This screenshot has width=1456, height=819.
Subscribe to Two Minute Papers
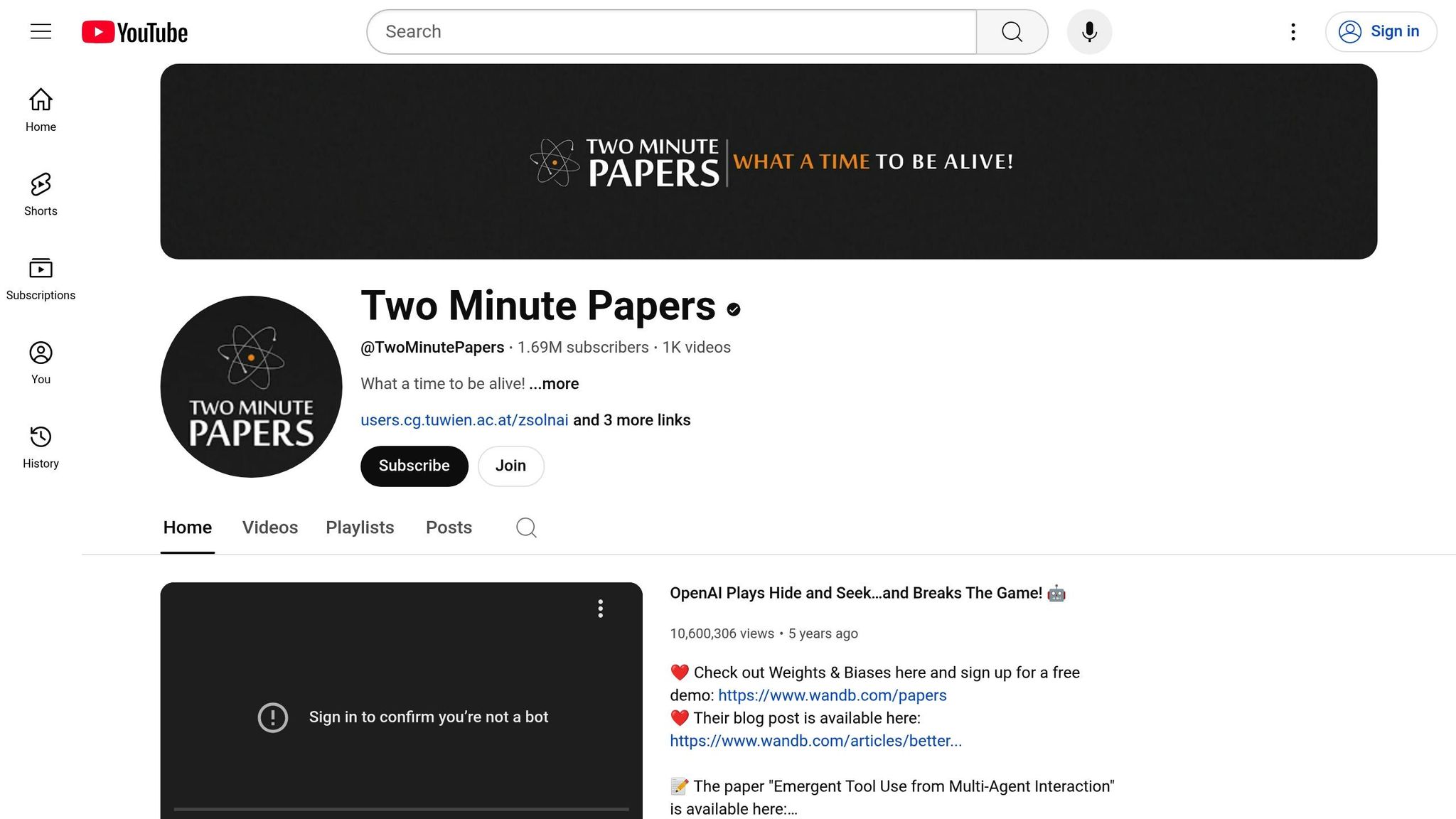pyautogui.click(x=414, y=466)
